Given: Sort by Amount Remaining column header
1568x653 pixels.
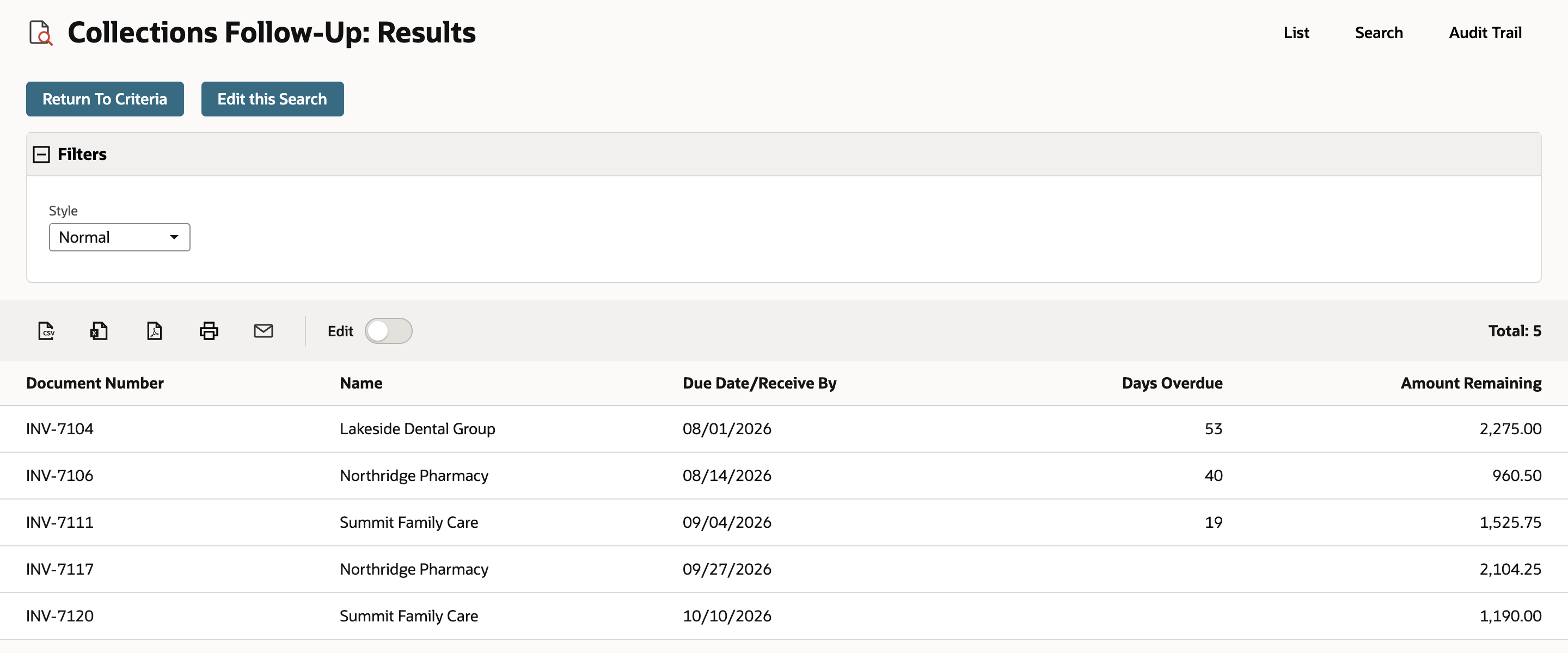Looking at the screenshot, I should (x=1471, y=383).
